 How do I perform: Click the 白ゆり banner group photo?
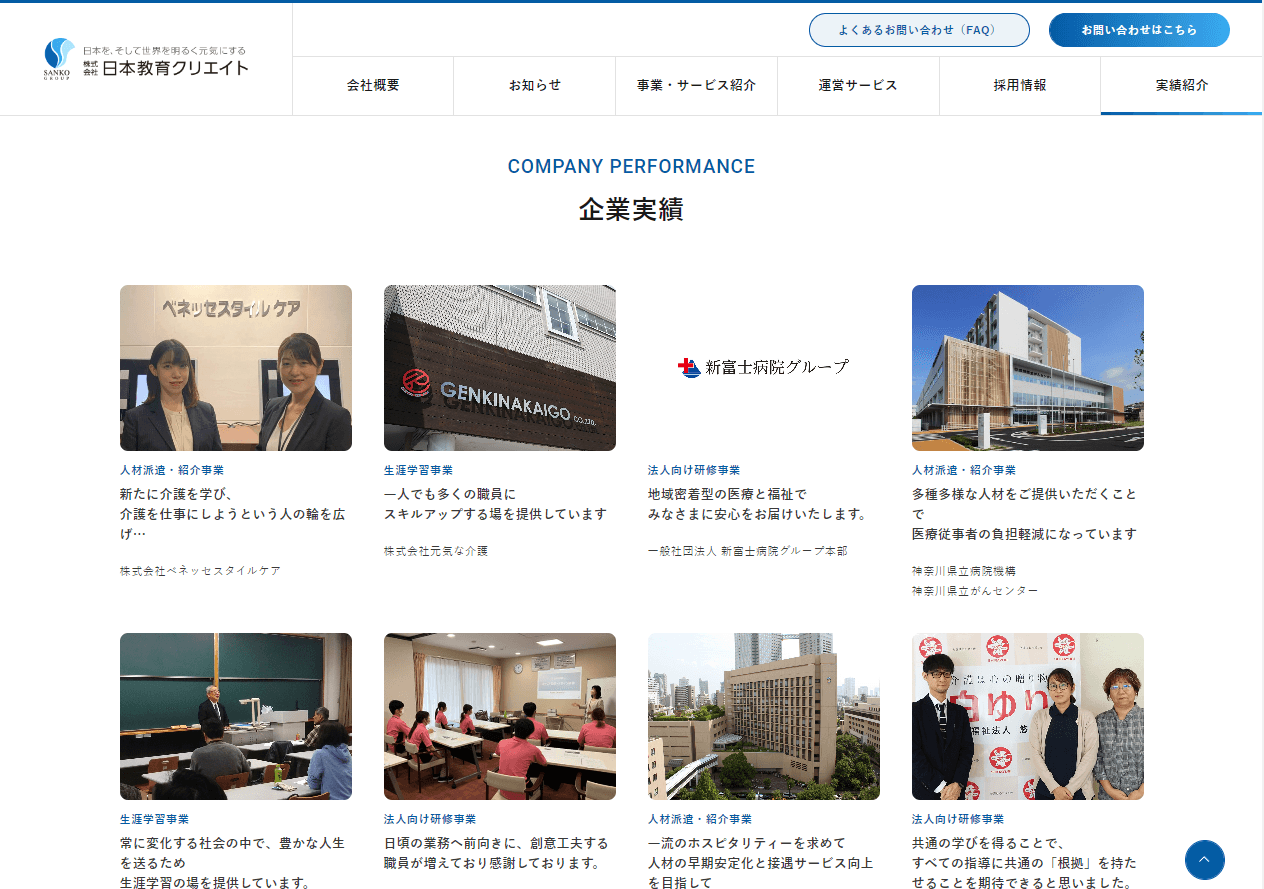pos(1028,716)
